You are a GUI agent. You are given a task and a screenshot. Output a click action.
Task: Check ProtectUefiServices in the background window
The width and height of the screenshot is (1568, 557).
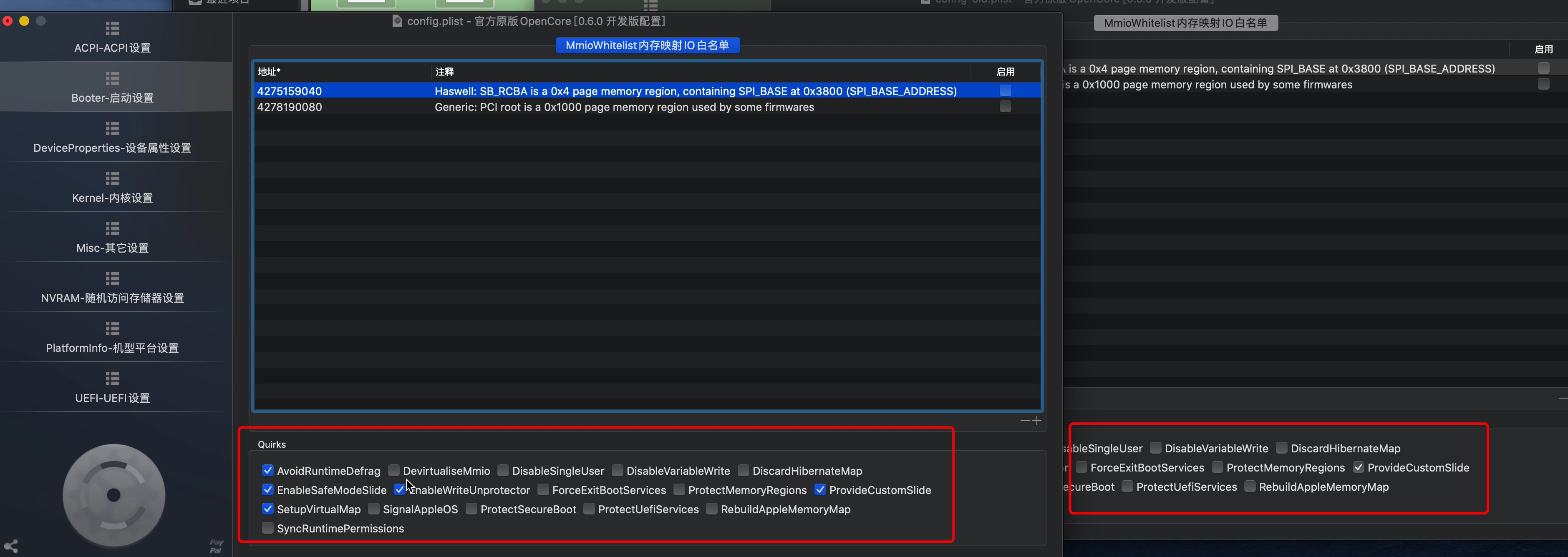(1127, 487)
